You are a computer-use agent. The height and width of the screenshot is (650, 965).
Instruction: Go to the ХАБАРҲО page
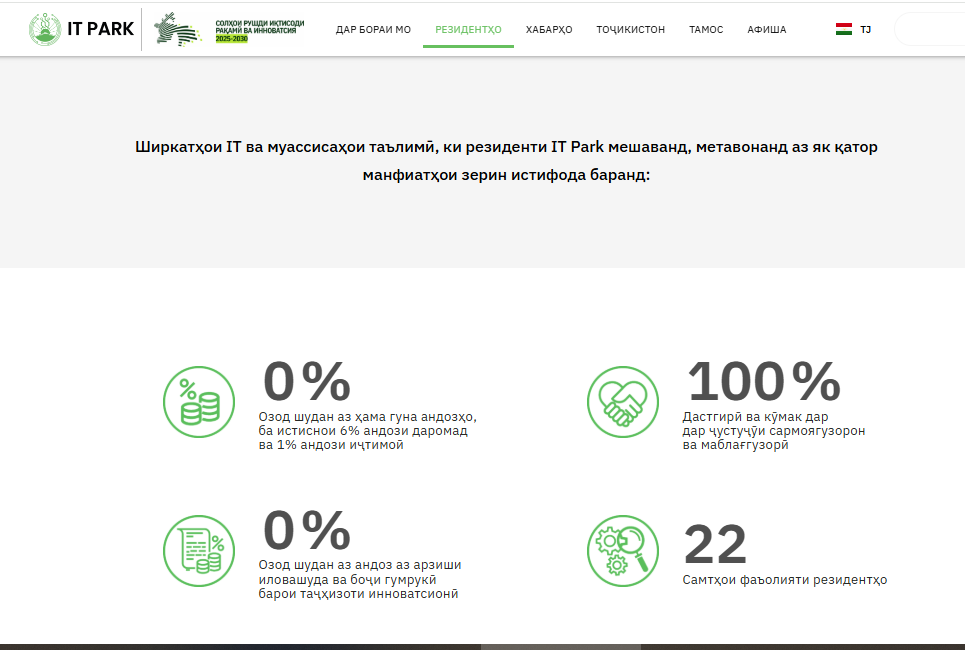point(549,30)
